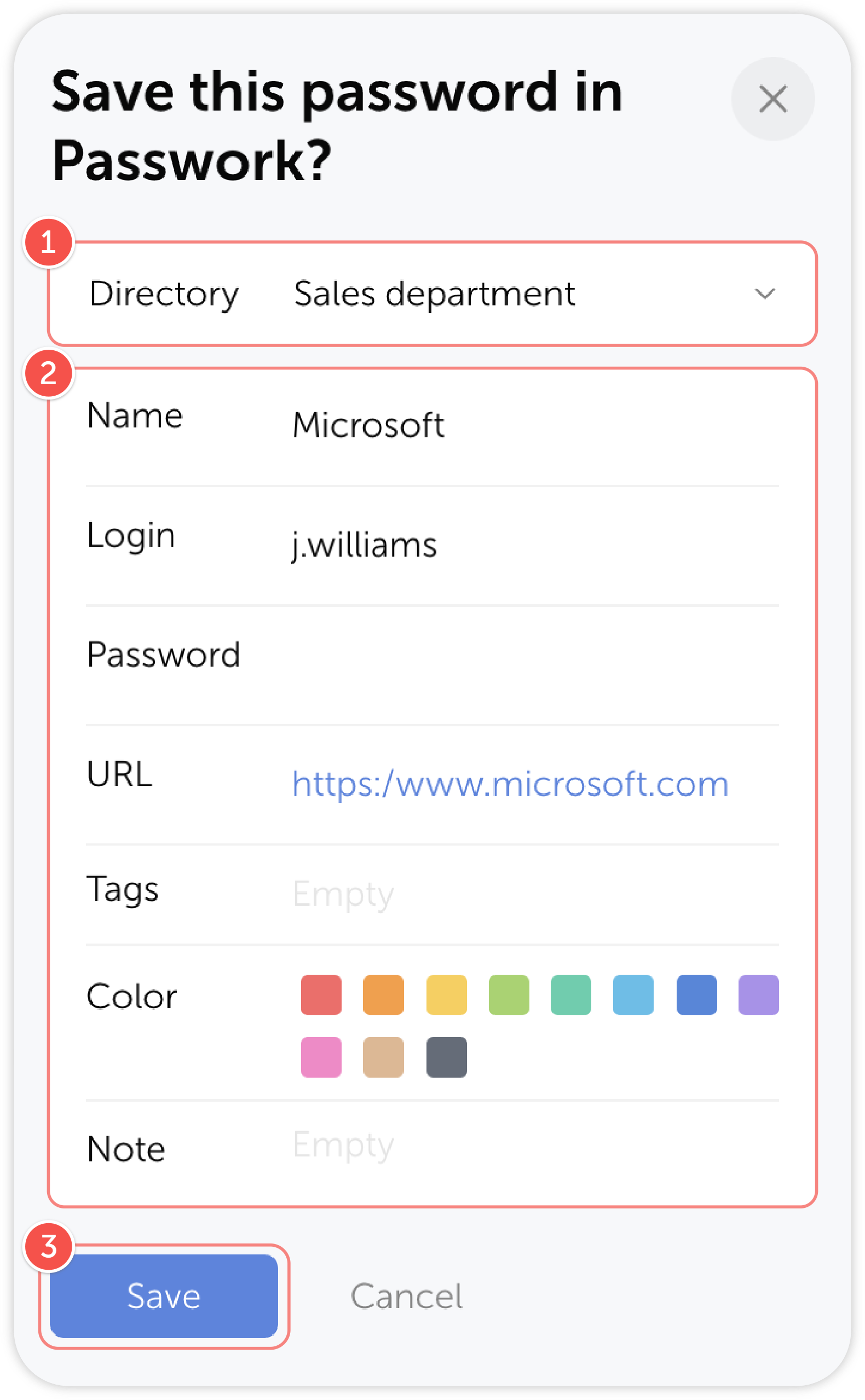Click the Save button
This screenshot has width=865, height=1400.
pyautogui.click(x=164, y=1297)
